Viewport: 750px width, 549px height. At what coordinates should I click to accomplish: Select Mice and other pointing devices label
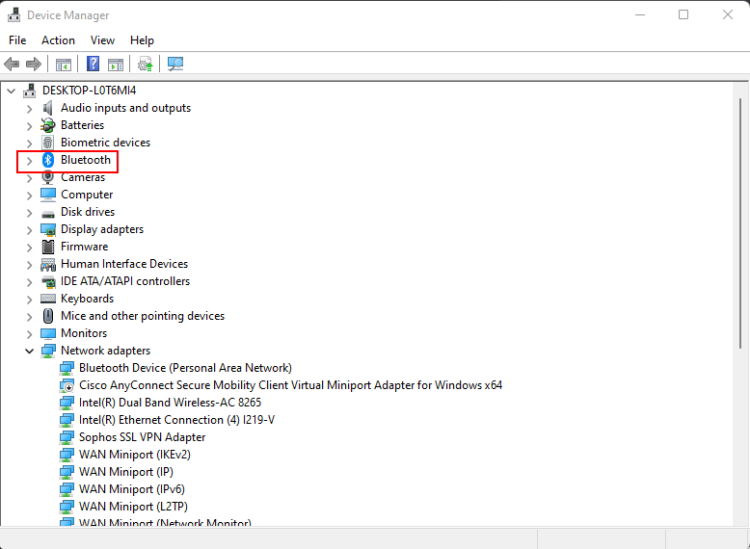[x=143, y=316]
